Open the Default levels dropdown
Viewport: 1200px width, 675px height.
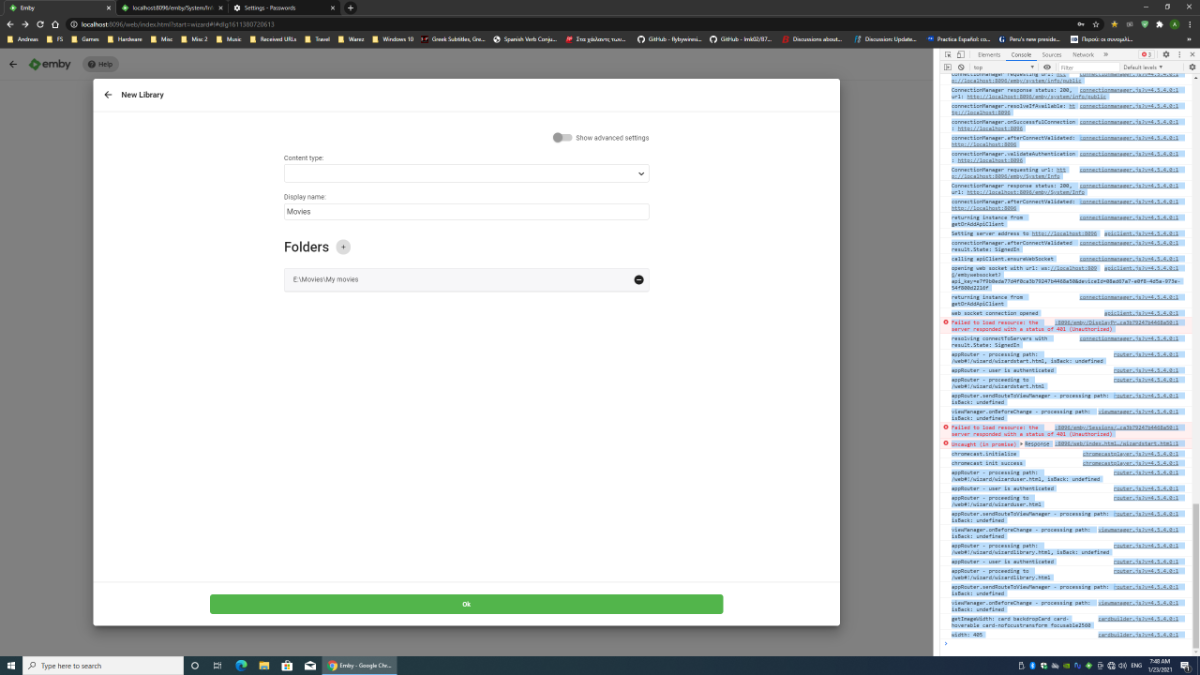(x=1144, y=67)
